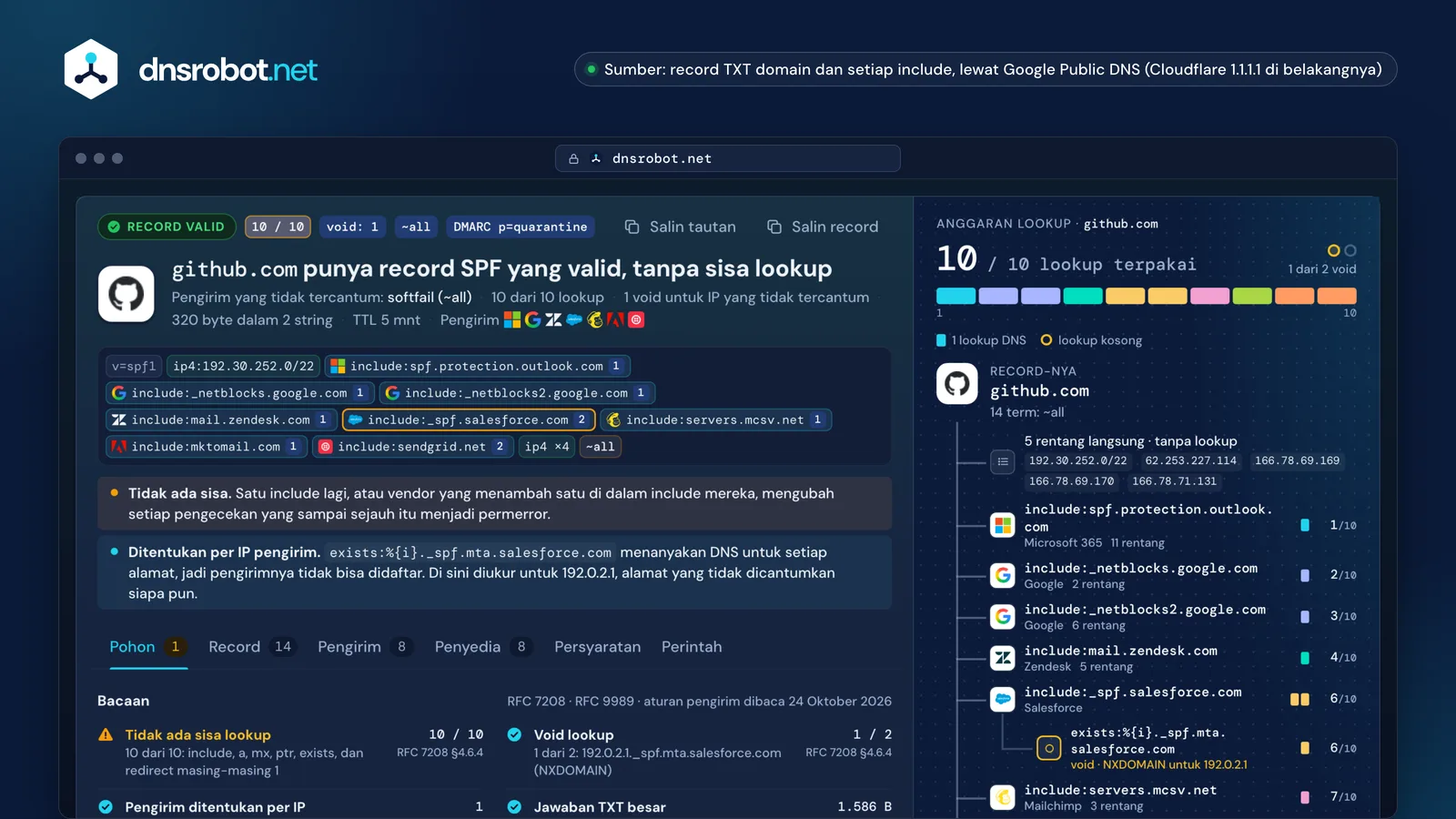The width and height of the screenshot is (1456, 819).
Task: Open the Penyedia tab
Action: pyautogui.click(x=483, y=647)
